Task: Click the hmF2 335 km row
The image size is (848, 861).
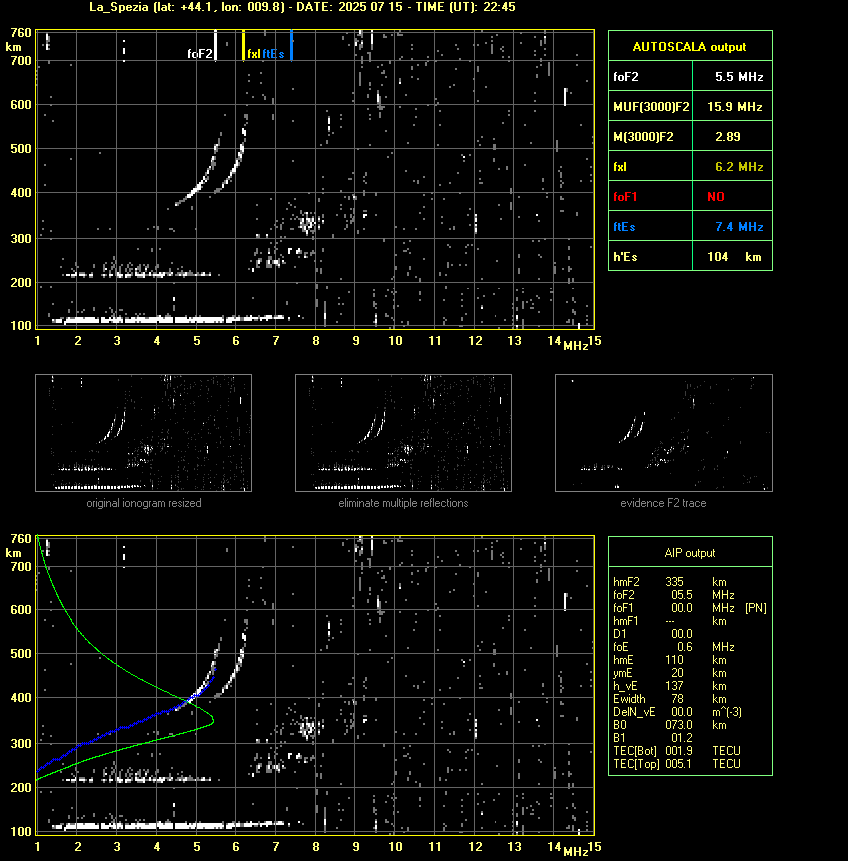Action: 670,582
